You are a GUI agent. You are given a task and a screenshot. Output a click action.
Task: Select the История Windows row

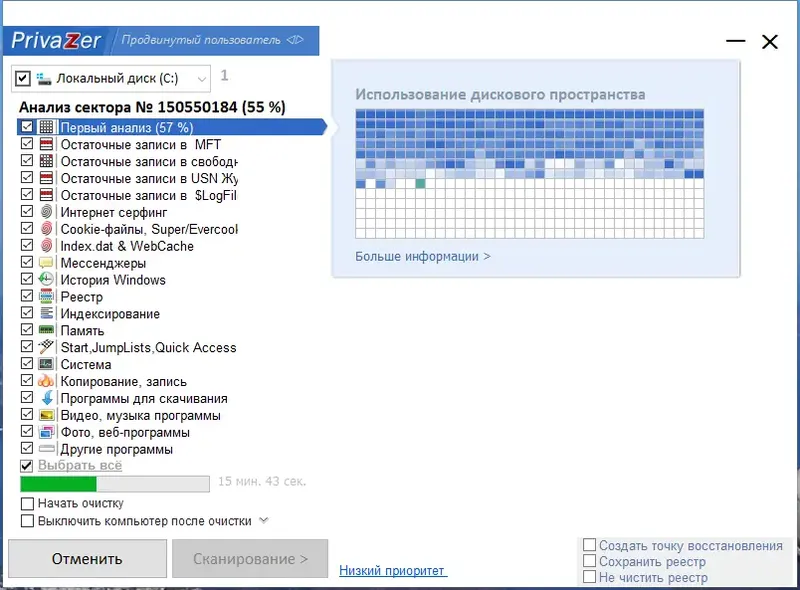113,280
